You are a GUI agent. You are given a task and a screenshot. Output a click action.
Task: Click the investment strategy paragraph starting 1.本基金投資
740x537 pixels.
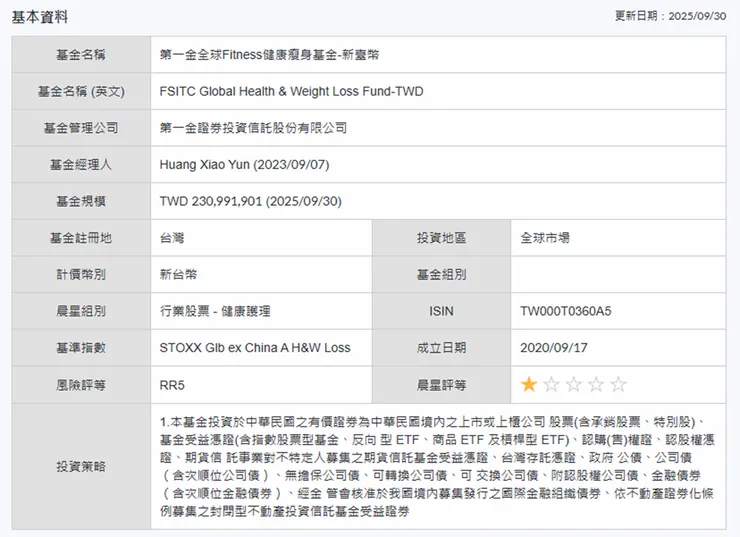[437, 466]
